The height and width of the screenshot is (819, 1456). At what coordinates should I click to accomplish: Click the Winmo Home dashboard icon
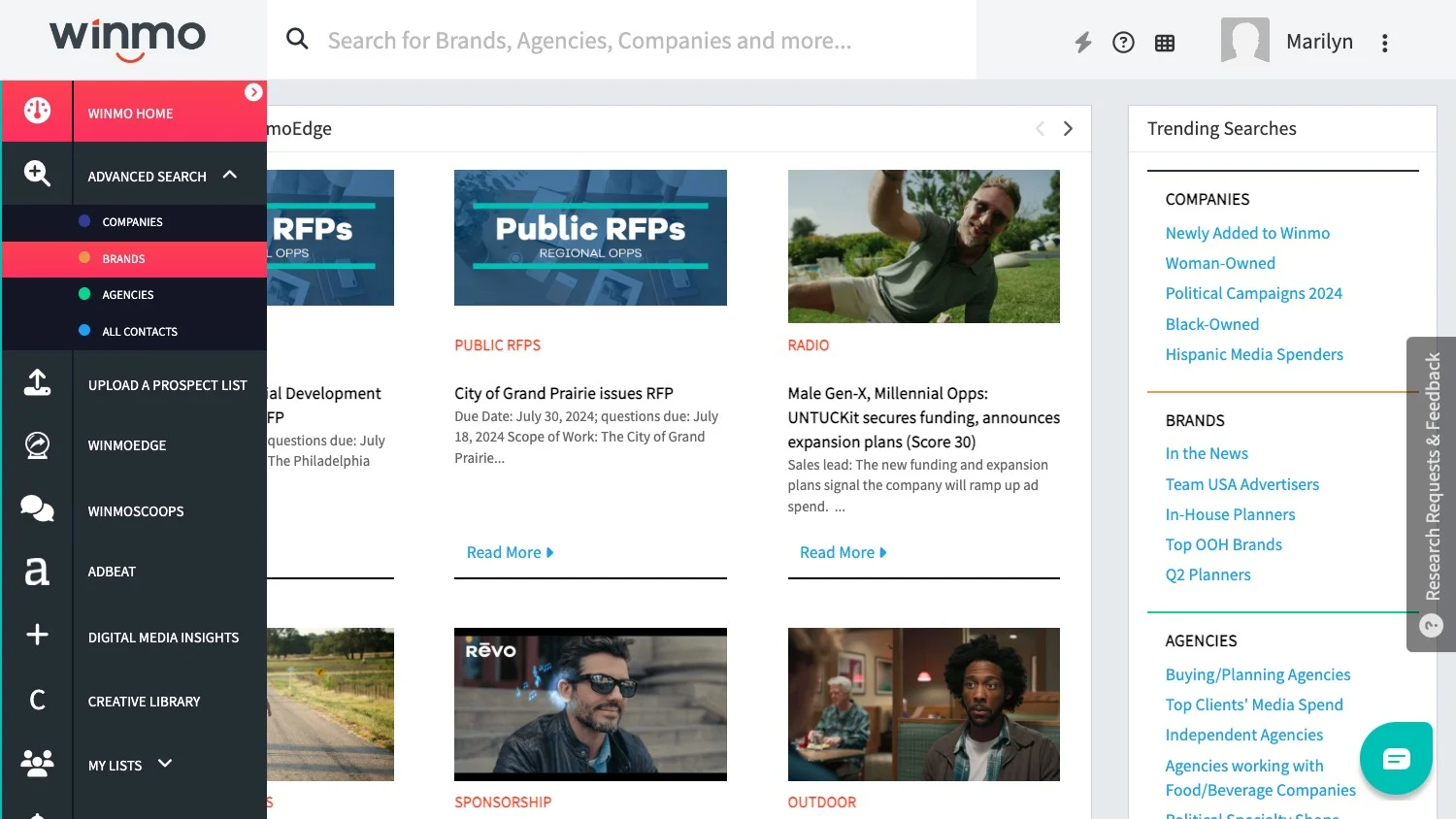pos(37,111)
